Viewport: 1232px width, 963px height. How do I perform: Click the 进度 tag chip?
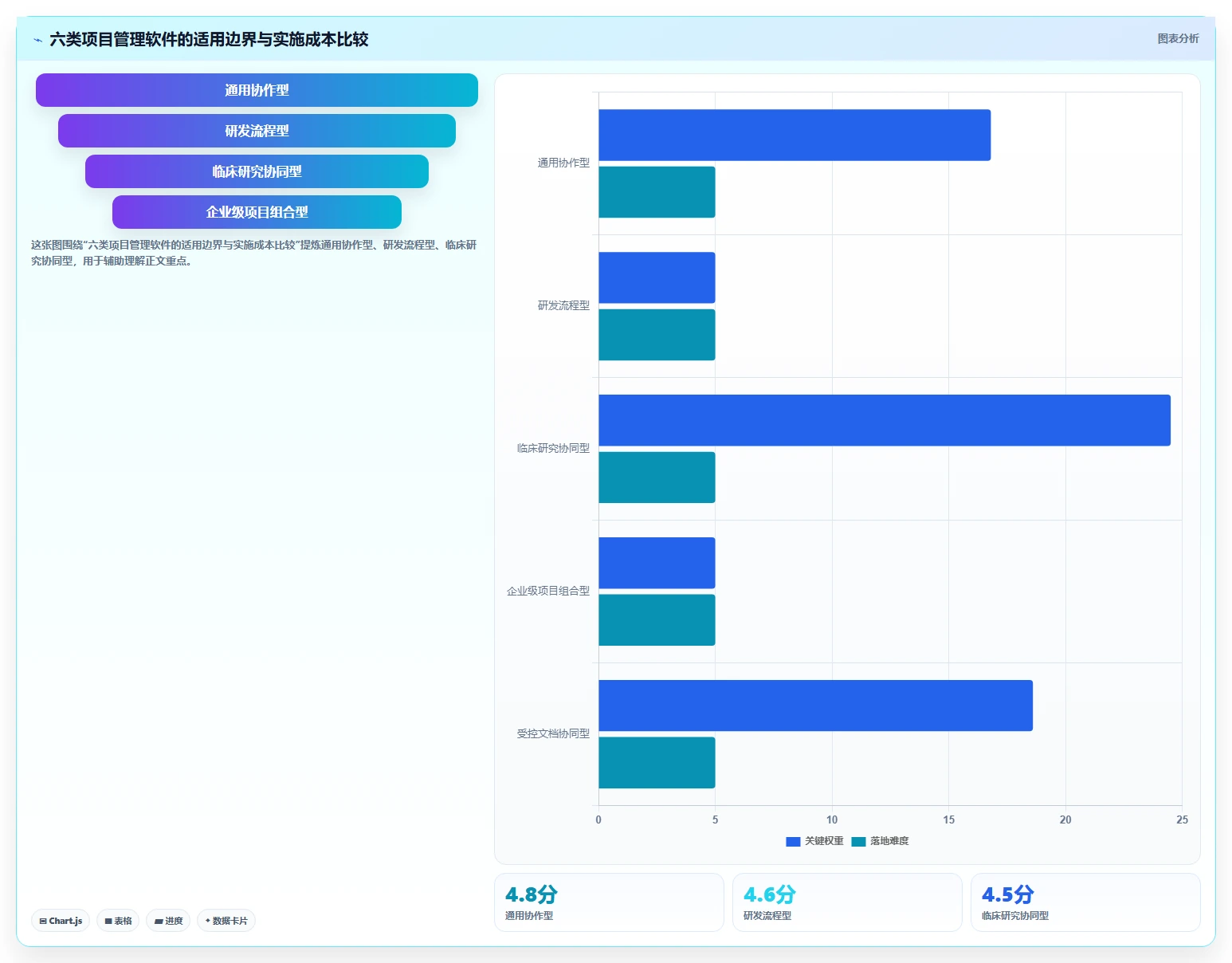[x=168, y=921]
